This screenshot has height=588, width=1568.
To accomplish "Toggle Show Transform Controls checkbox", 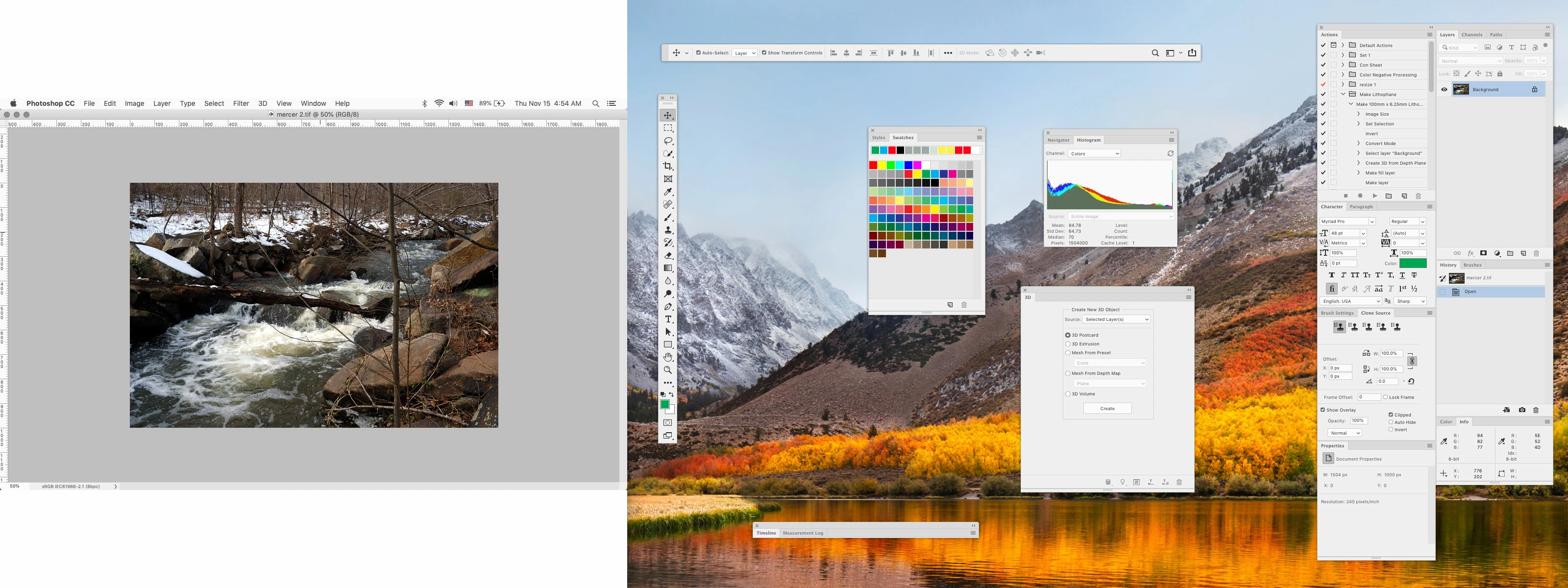I will pyautogui.click(x=764, y=53).
